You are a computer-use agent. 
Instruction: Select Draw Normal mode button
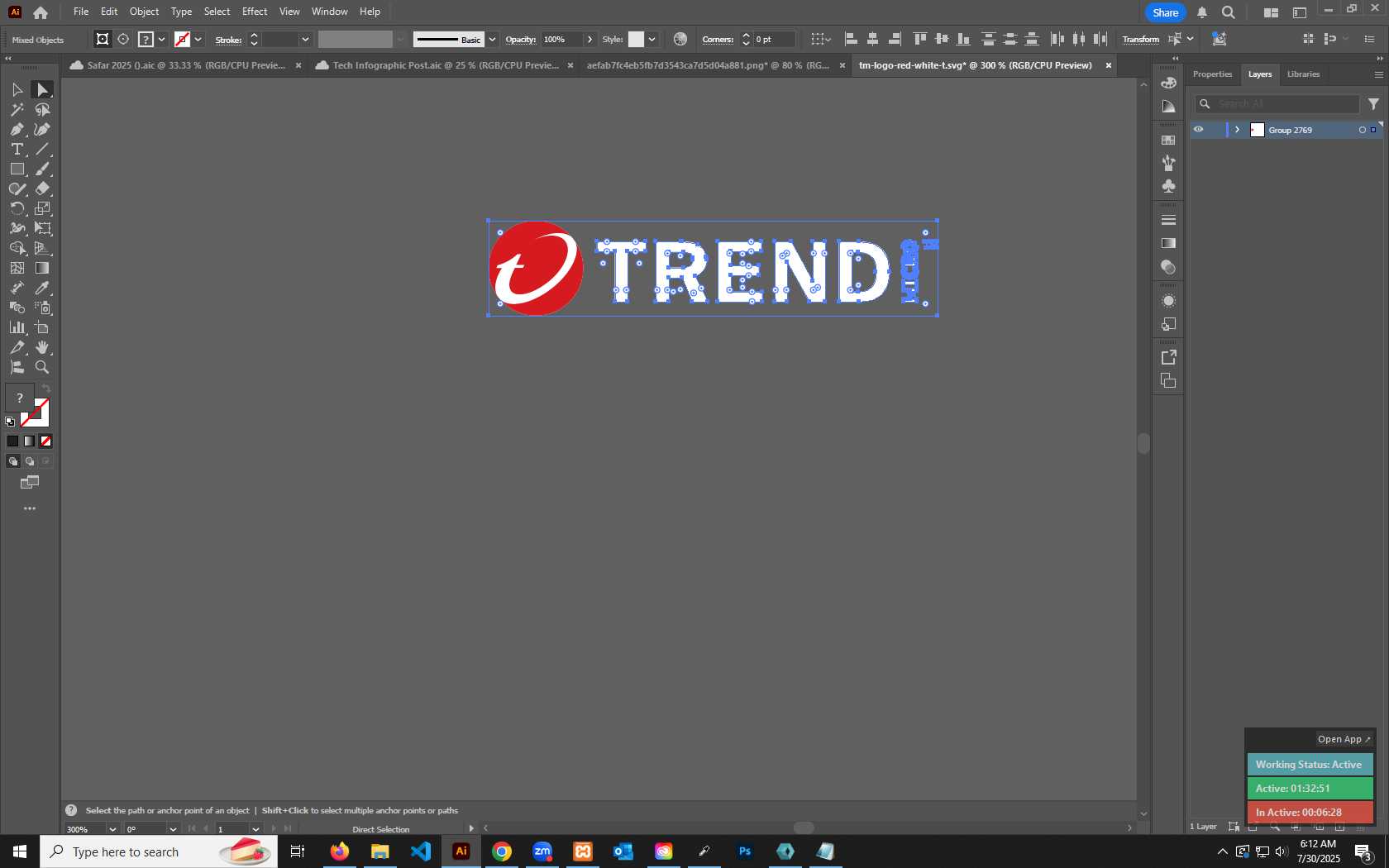[12, 461]
